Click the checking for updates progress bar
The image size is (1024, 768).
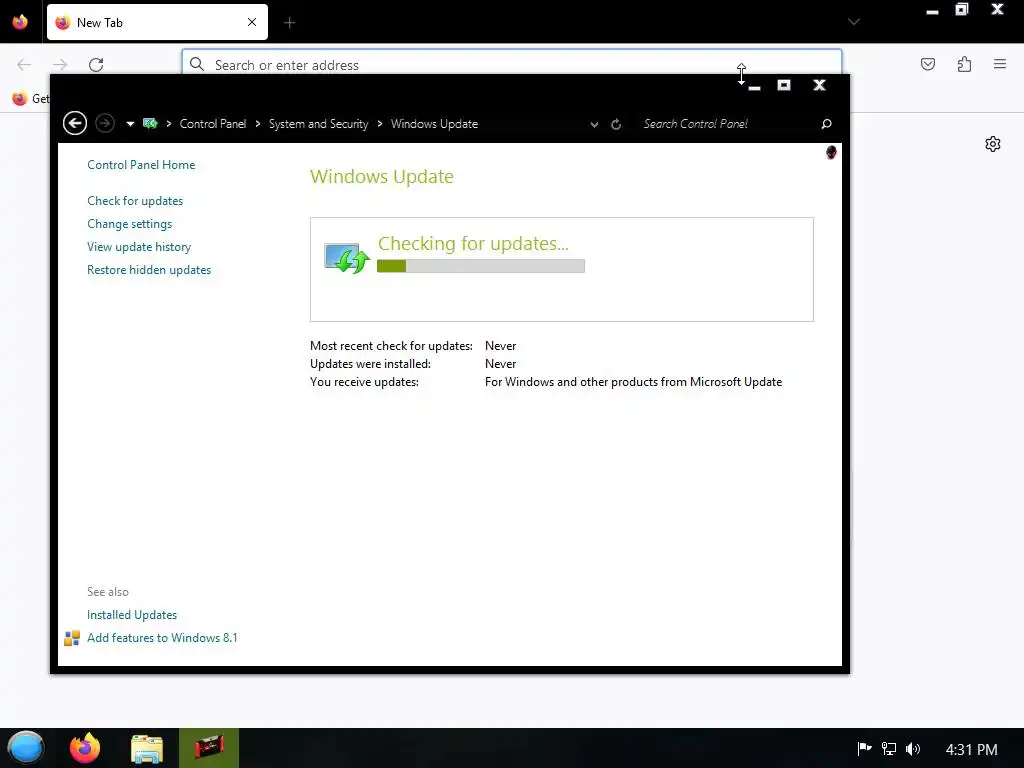click(481, 266)
